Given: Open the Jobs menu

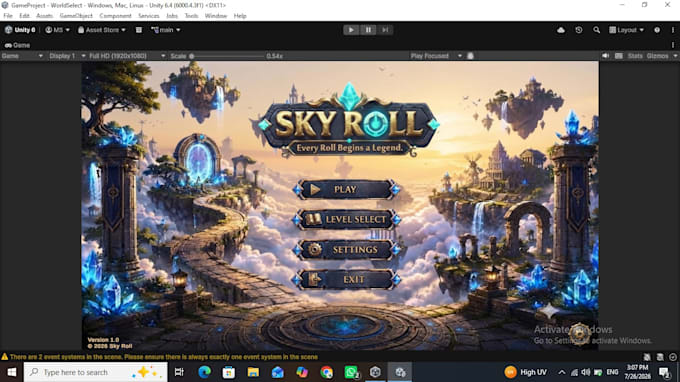Looking at the screenshot, I should pyautogui.click(x=172, y=16).
